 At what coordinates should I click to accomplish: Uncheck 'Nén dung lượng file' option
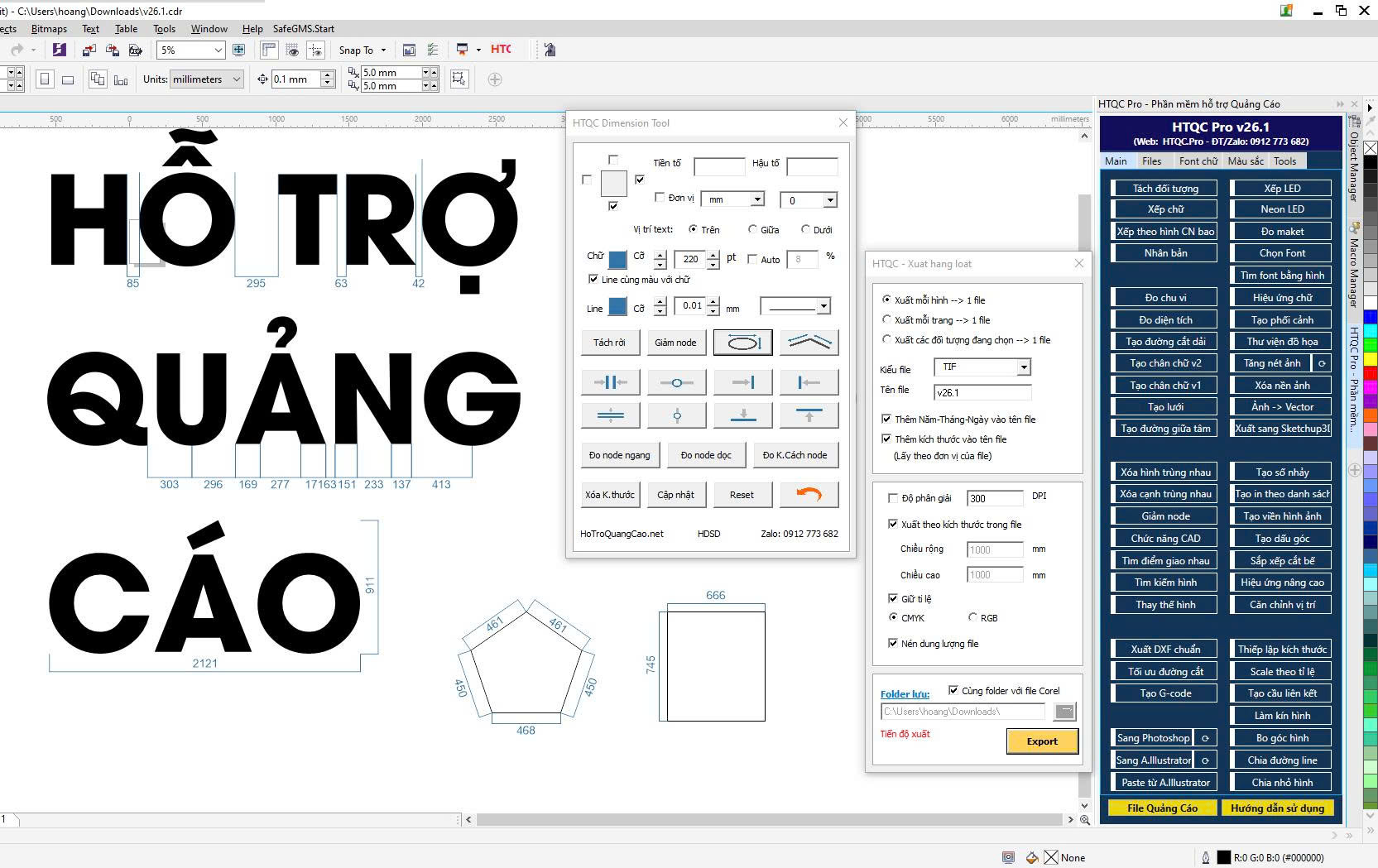(892, 643)
